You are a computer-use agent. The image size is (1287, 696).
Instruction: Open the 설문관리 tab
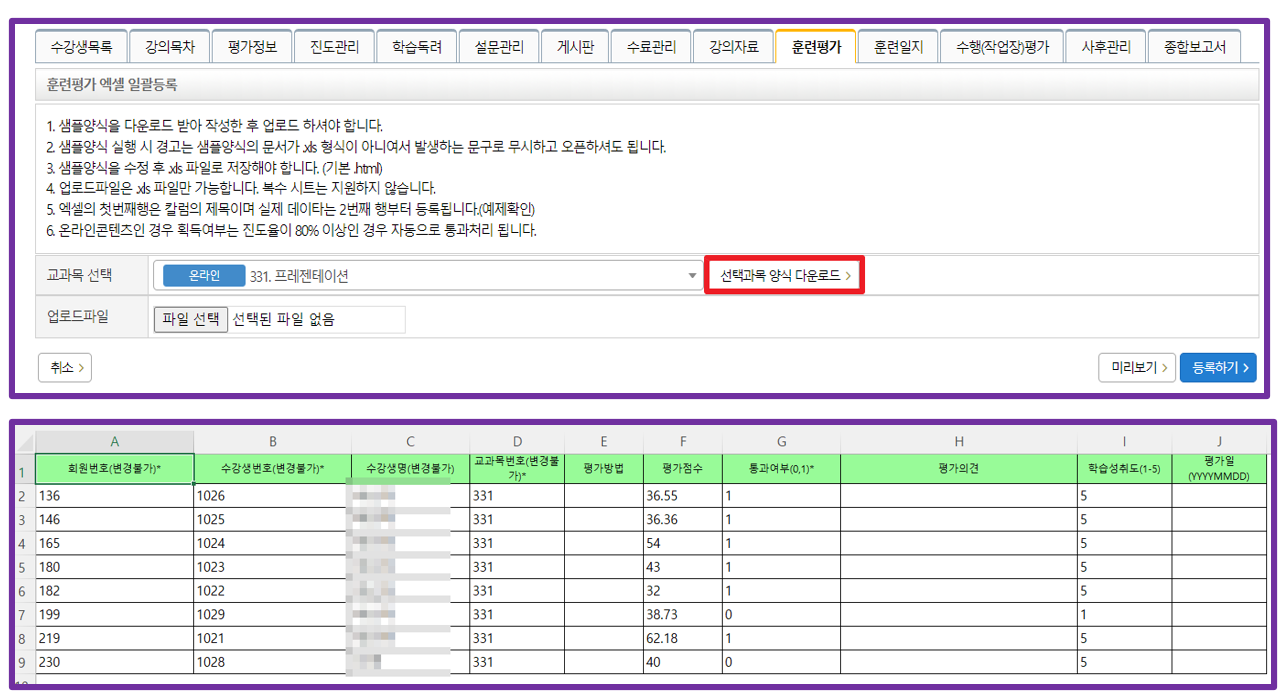(498, 46)
